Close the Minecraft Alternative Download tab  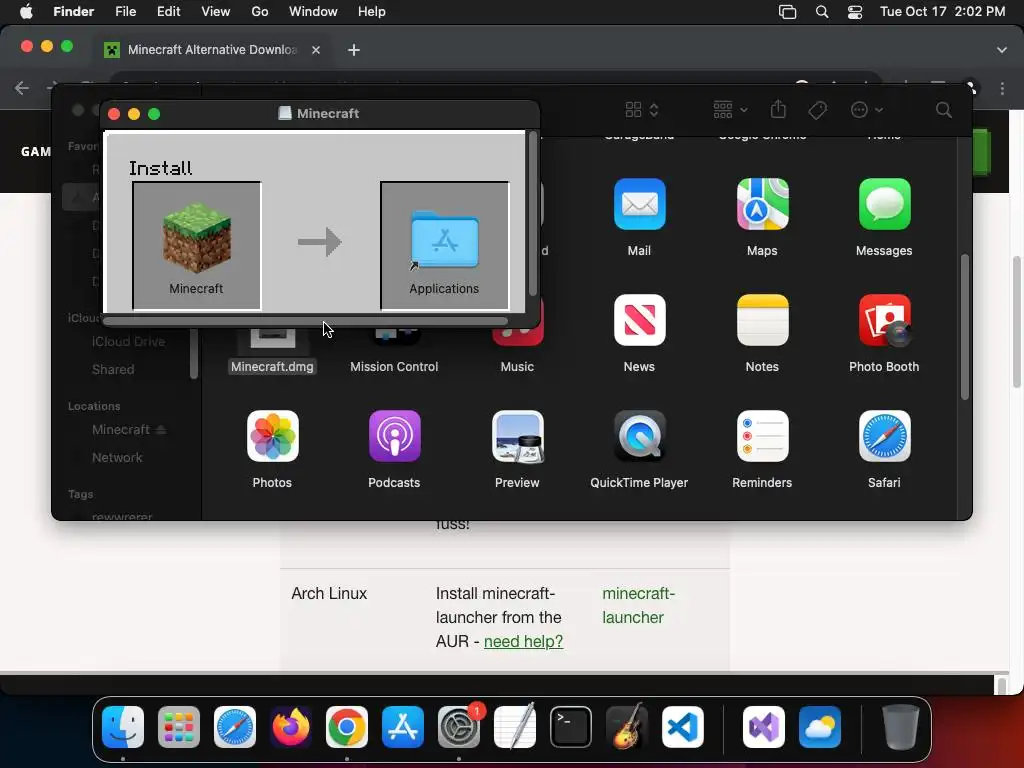point(316,50)
